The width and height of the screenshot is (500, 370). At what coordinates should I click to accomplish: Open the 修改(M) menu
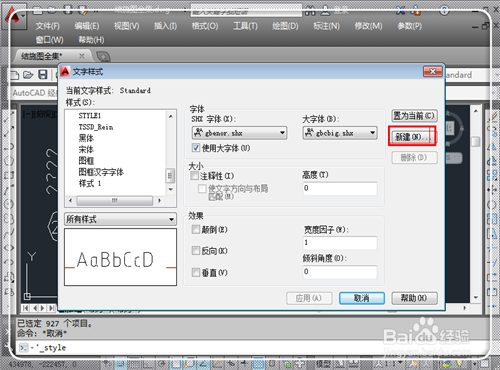click(x=368, y=26)
